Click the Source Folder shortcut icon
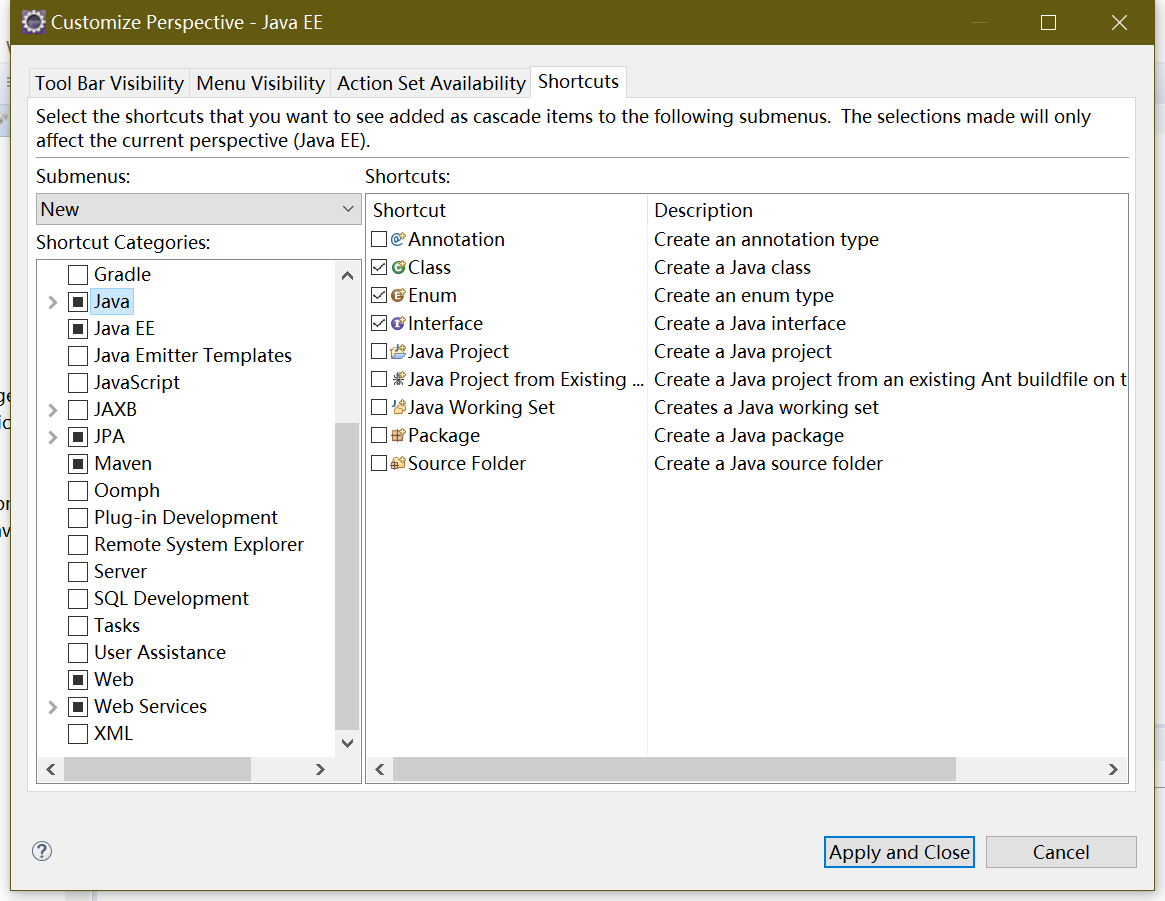Image resolution: width=1165 pixels, height=901 pixels. pyautogui.click(x=398, y=463)
